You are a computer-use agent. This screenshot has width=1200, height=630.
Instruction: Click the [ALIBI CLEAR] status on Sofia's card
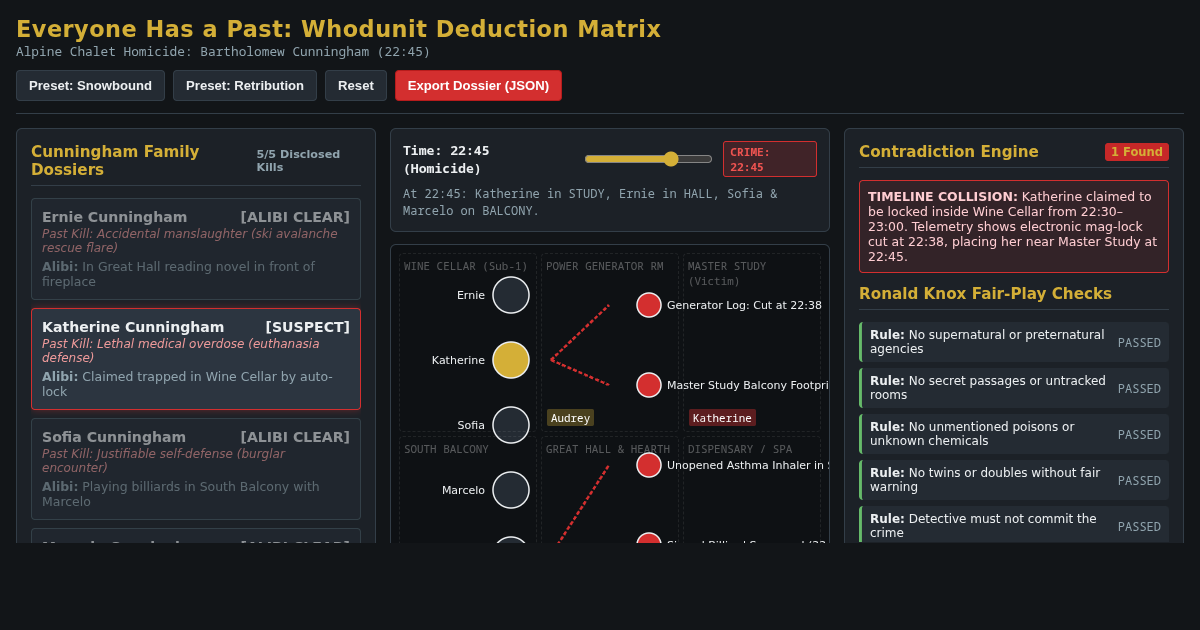[295, 437]
